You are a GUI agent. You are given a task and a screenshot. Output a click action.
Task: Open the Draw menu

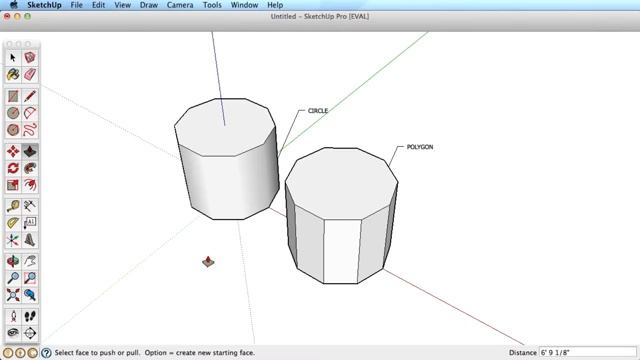pos(149,5)
